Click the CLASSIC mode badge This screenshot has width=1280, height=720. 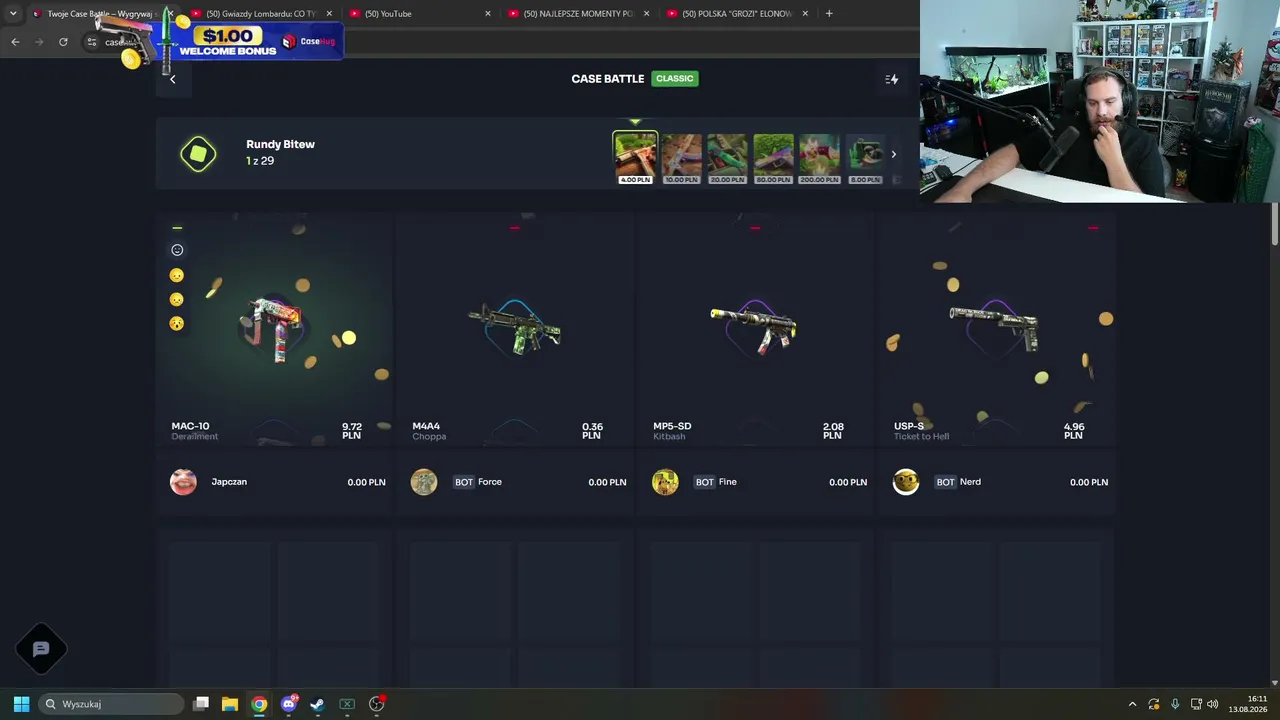tap(675, 79)
